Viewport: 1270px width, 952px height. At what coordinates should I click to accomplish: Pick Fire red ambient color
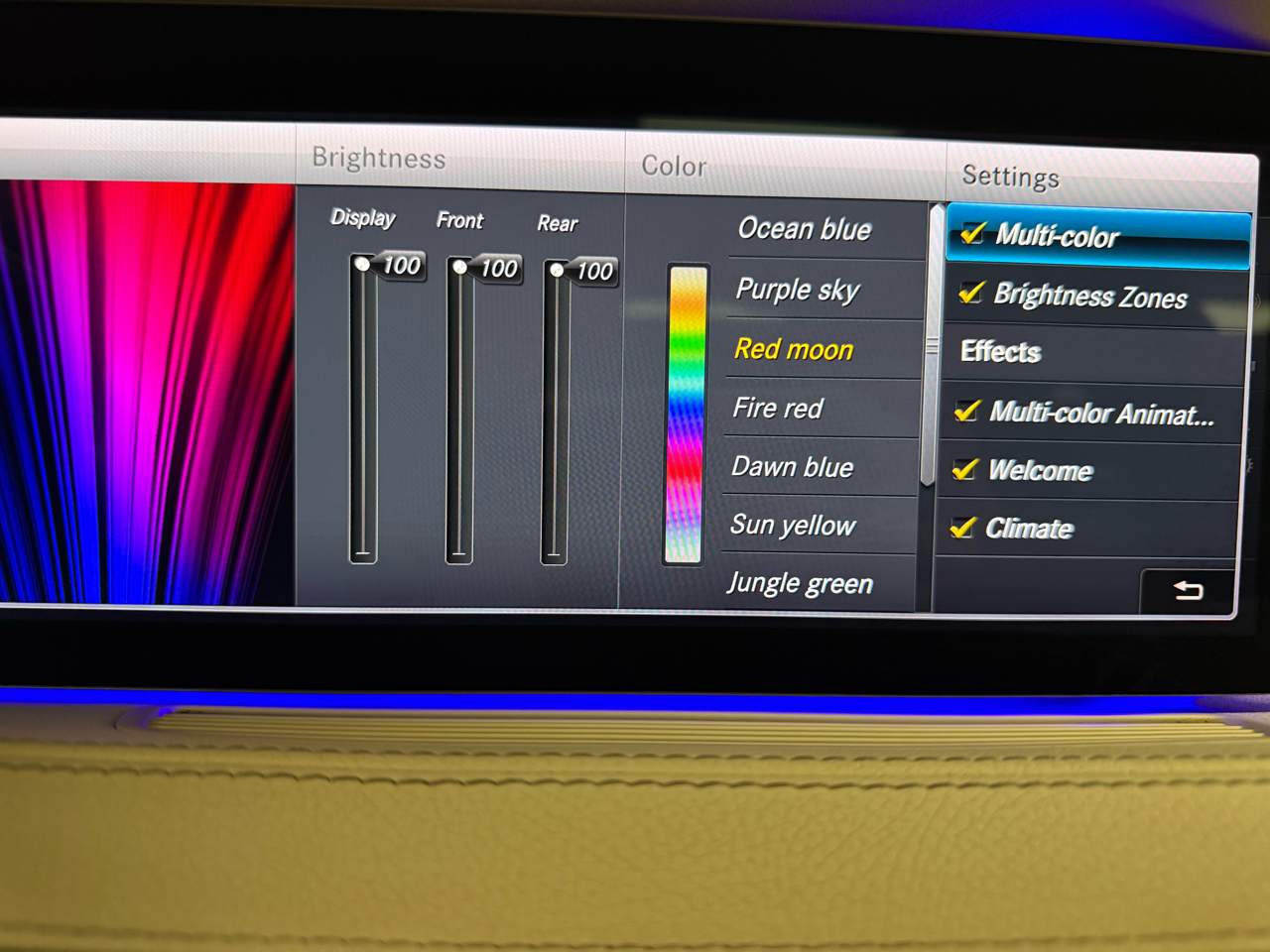(778, 408)
